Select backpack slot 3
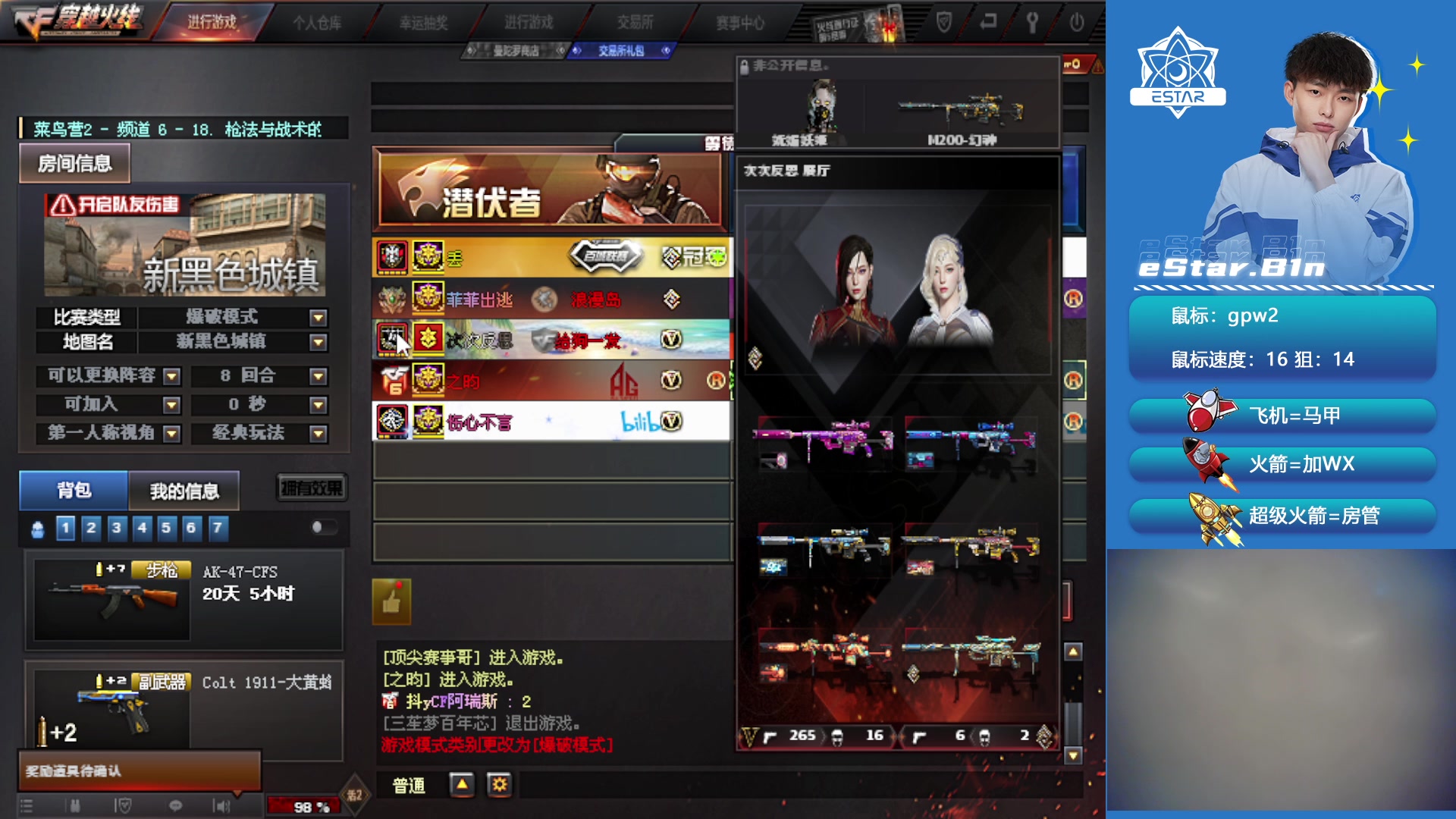Image resolution: width=1456 pixels, height=819 pixels. point(116,528)
